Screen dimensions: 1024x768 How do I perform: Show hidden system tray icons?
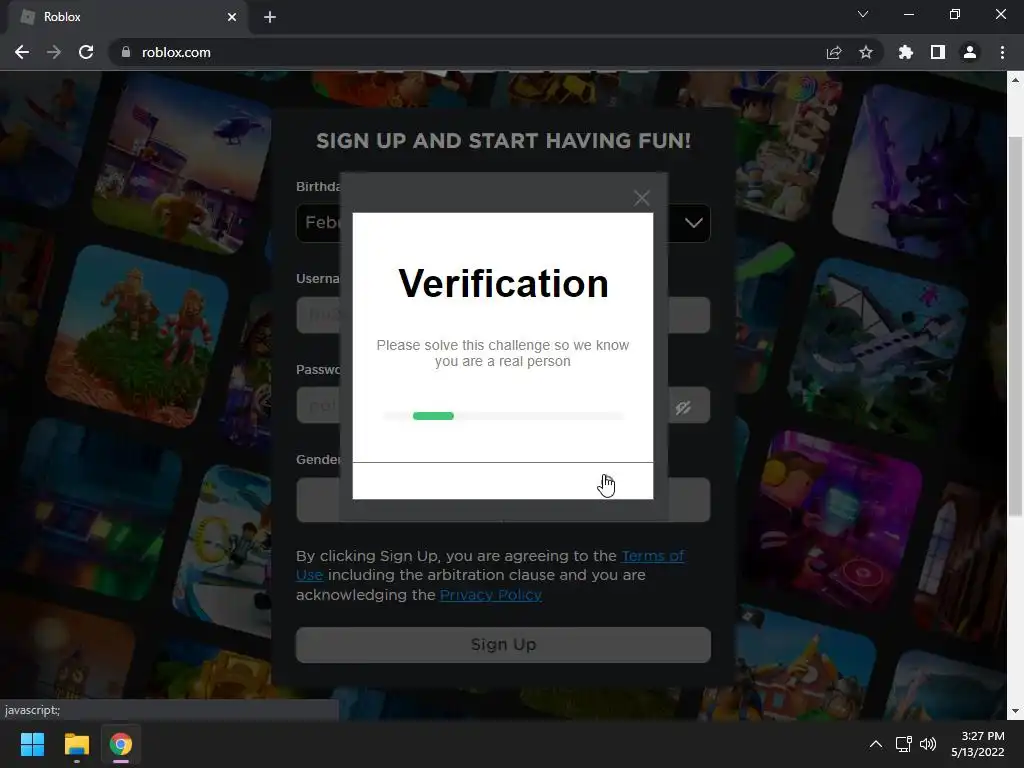[x=876, y=744]
